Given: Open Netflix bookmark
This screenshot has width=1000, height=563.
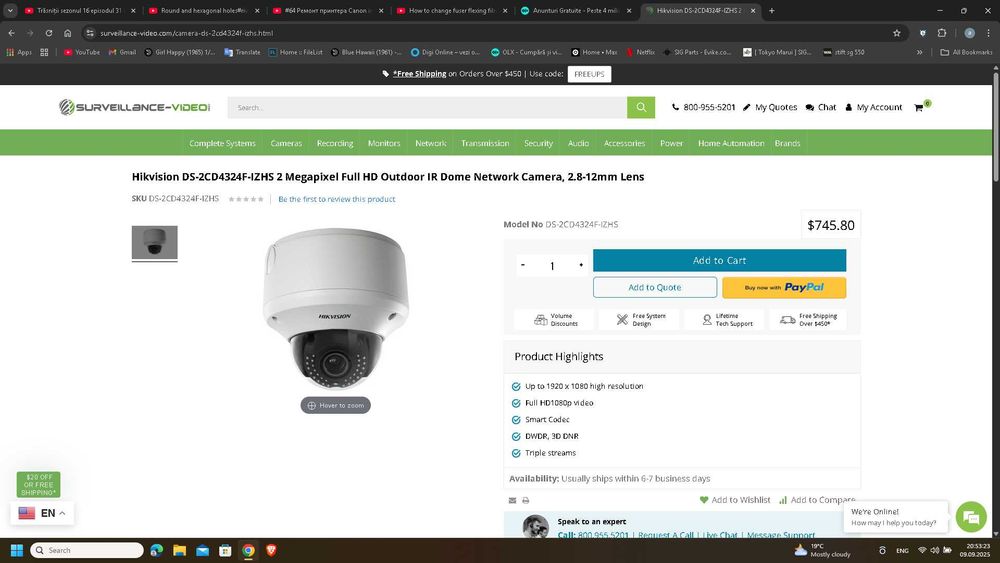Looking at the screenshot, I should coord(640,52).
